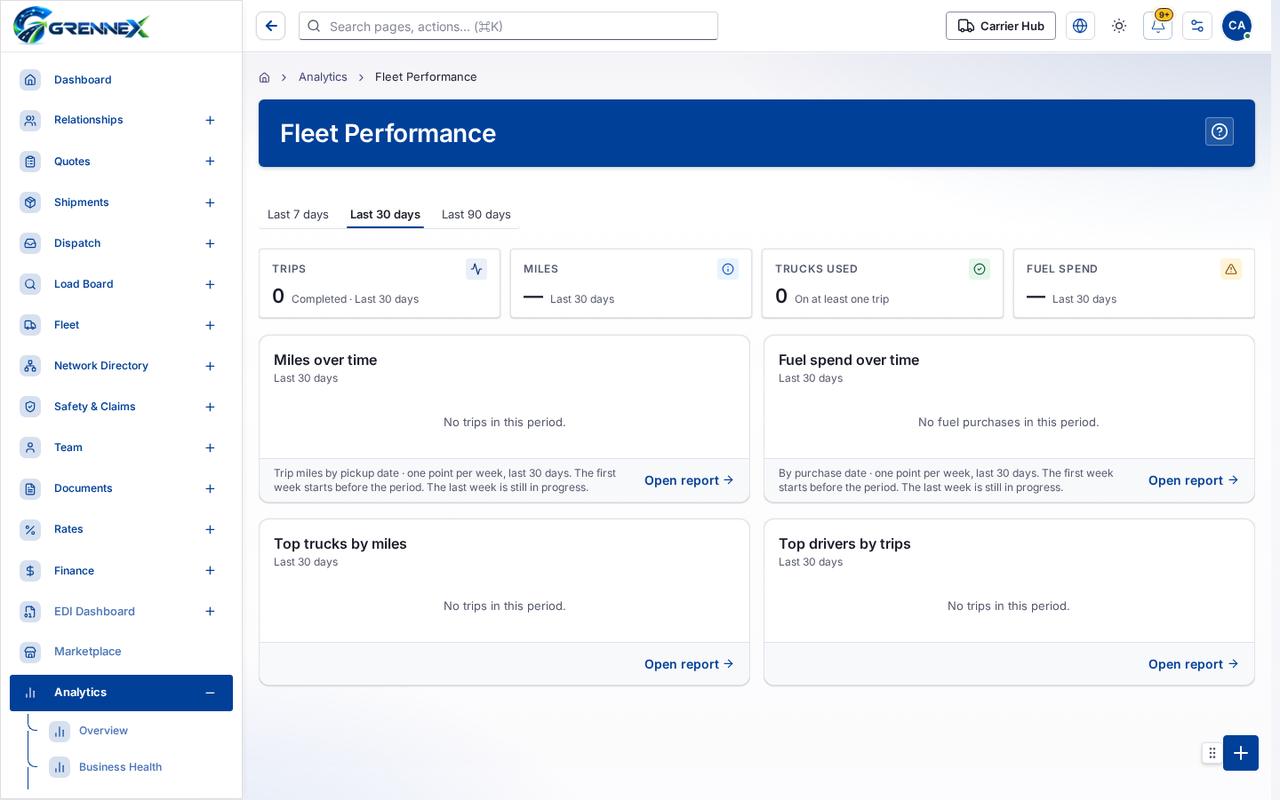
Task: Toggle the light theme sun icon
Action: point(1119,26)
